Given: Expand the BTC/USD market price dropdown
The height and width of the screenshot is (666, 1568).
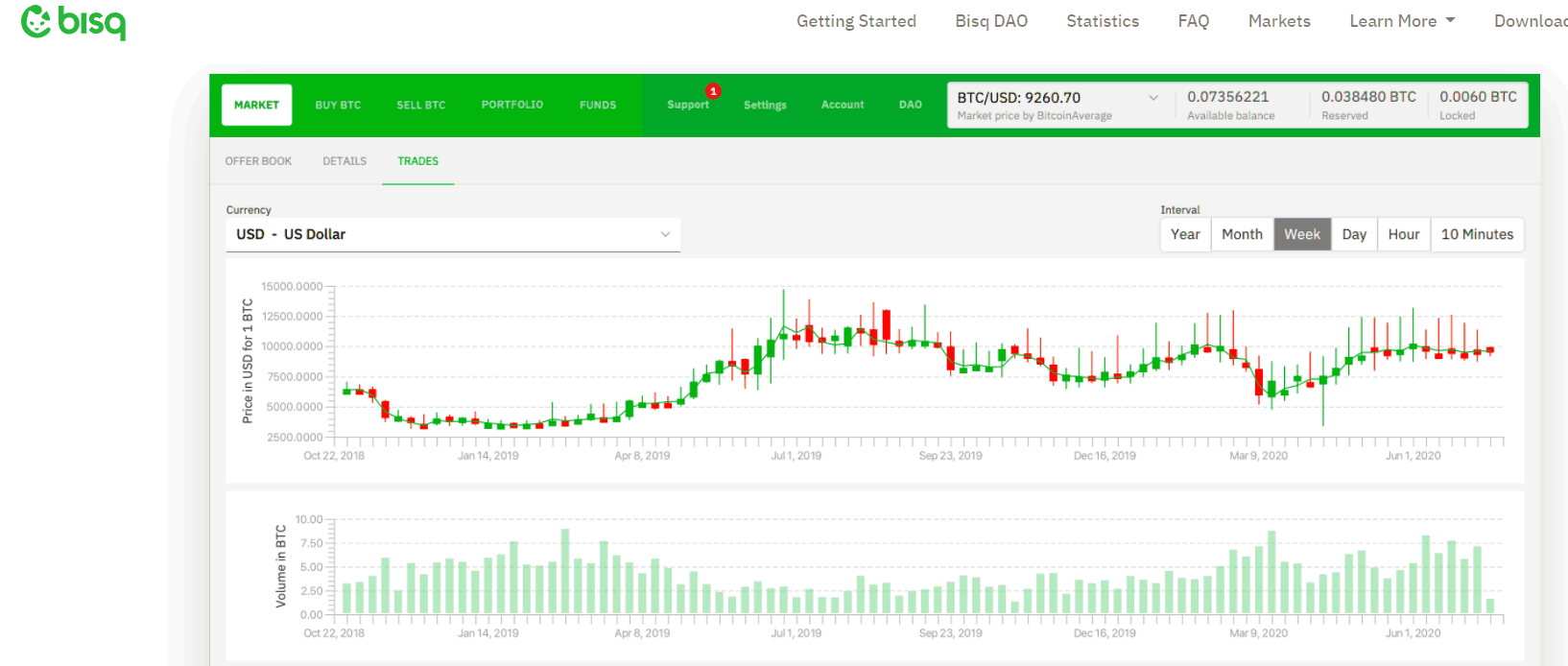Looking at the screenshot, I should [1152, 98].
